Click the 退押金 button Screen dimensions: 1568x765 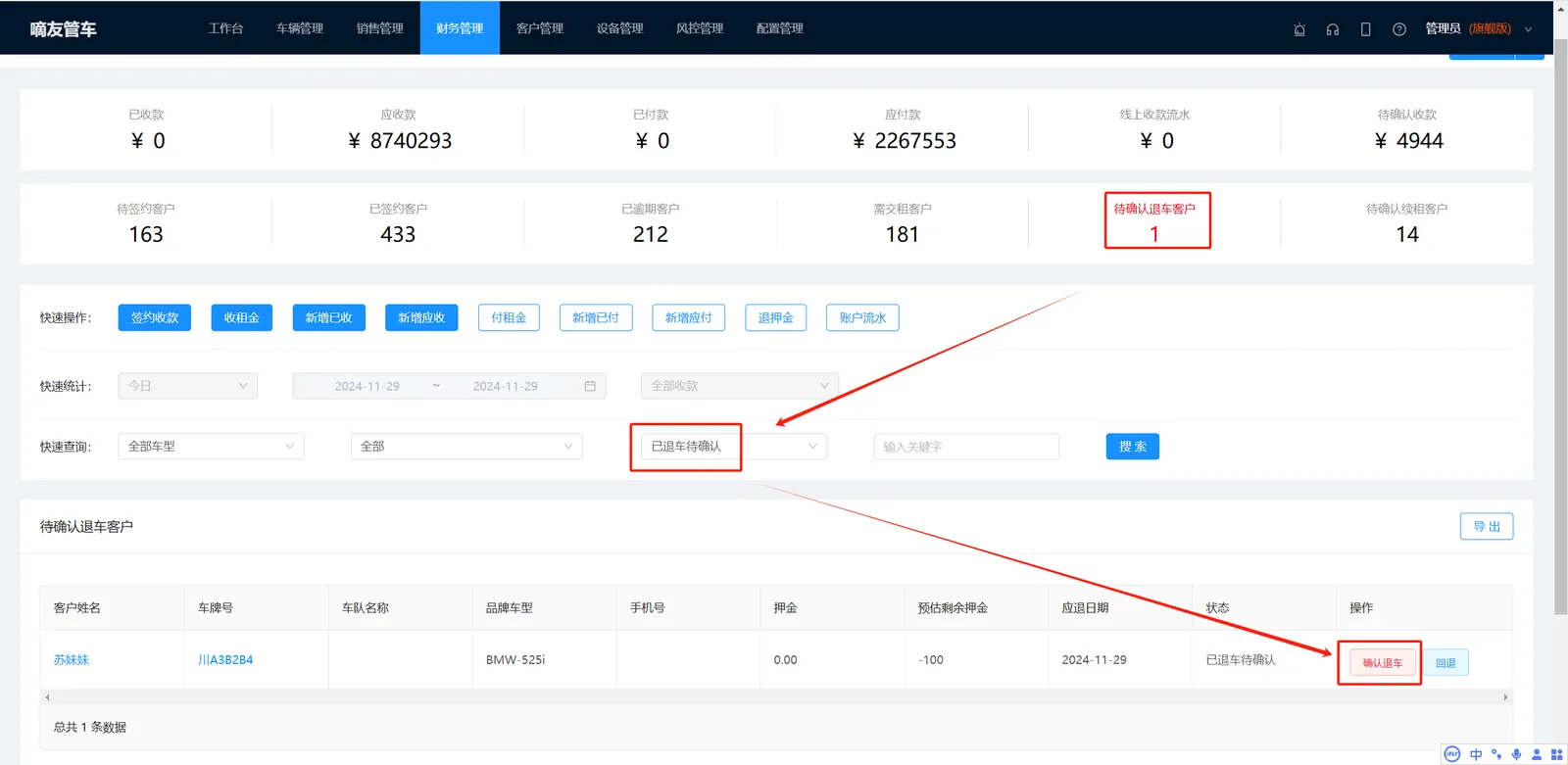776,317
